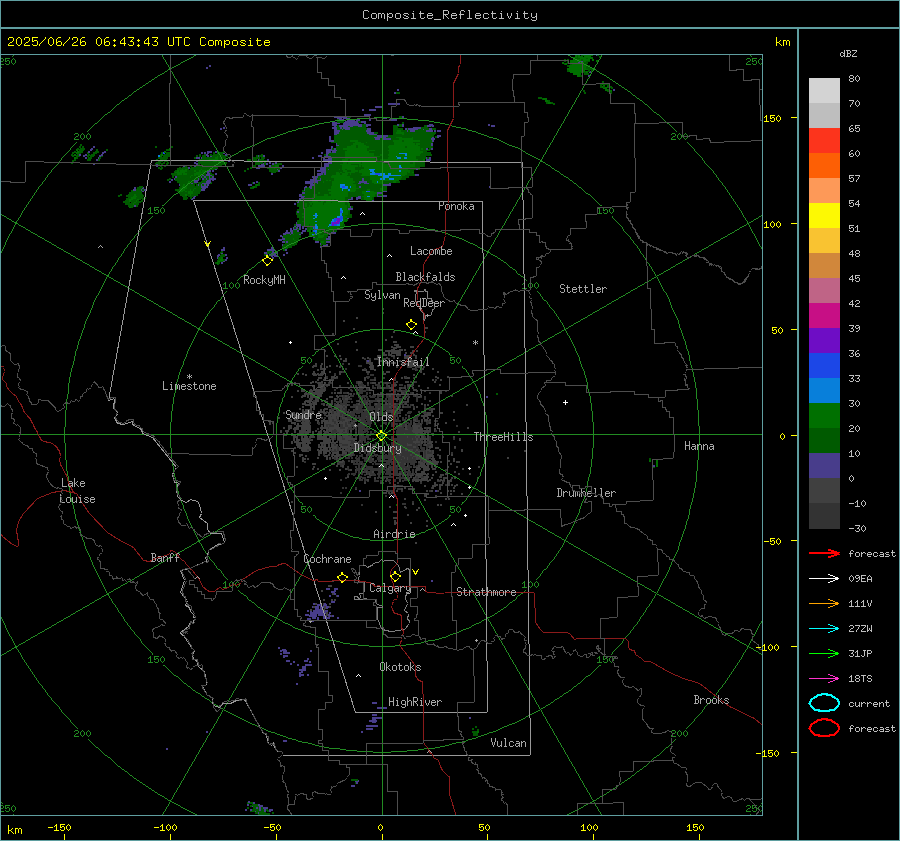Image resolution: width=900 pixels, height=841 pixels.
Task: Click the Blackfalds city label
Action: [425, 277]
